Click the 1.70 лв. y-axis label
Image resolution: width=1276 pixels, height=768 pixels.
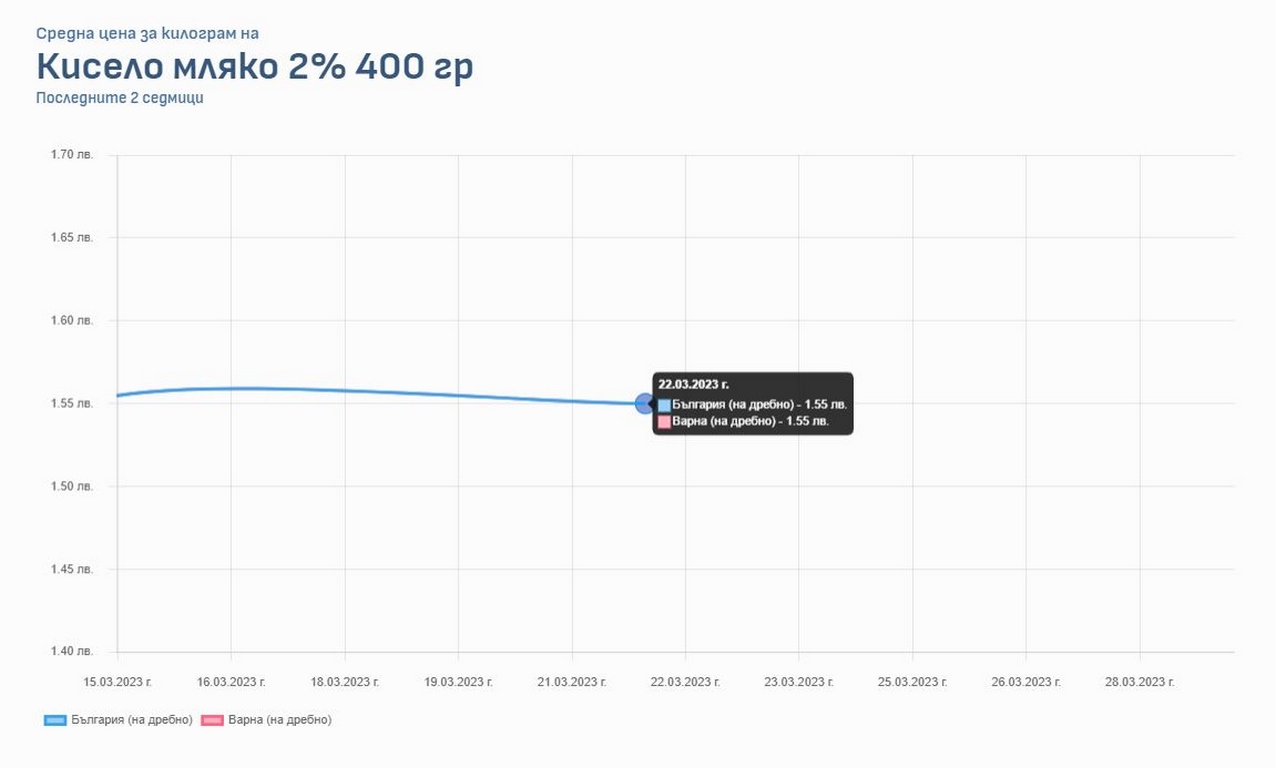72,155
